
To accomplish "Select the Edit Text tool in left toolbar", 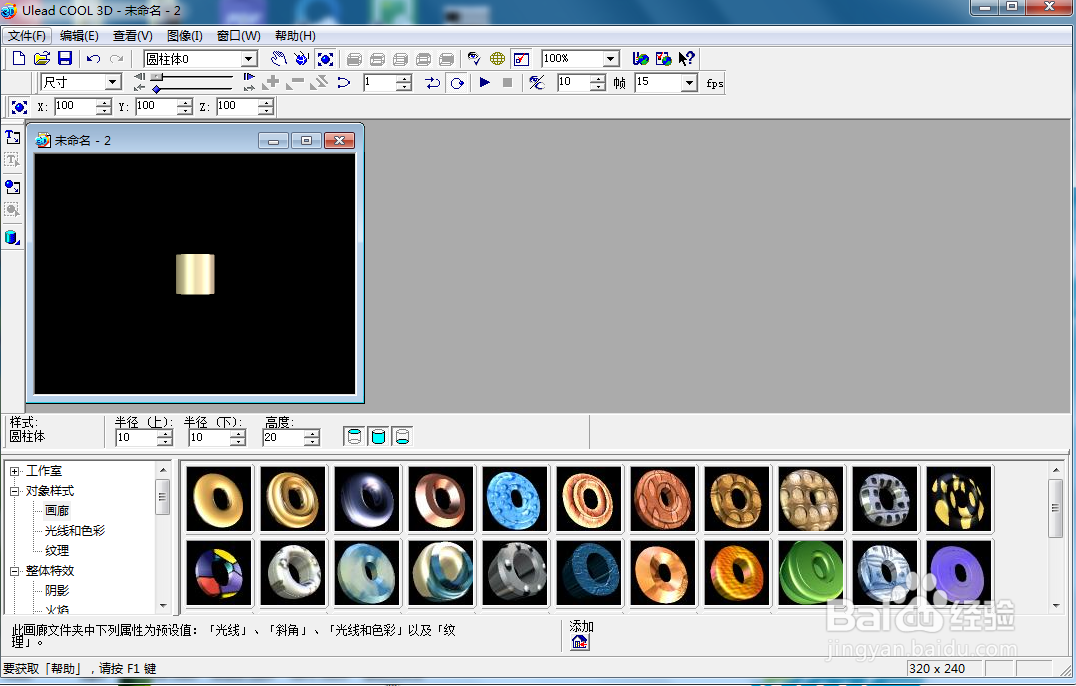I will click(12, 161).
